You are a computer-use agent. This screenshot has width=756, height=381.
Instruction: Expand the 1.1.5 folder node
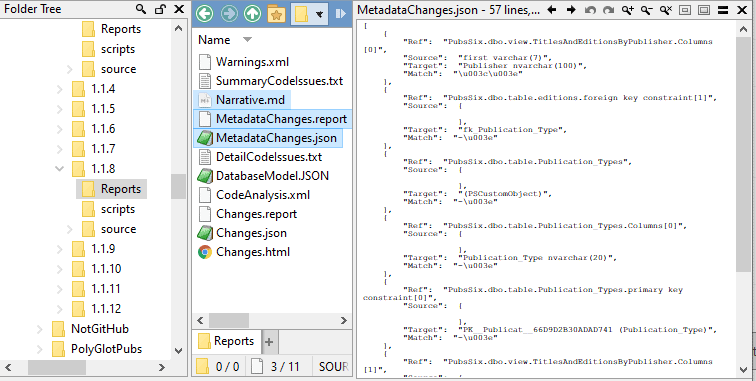point(60,109)
